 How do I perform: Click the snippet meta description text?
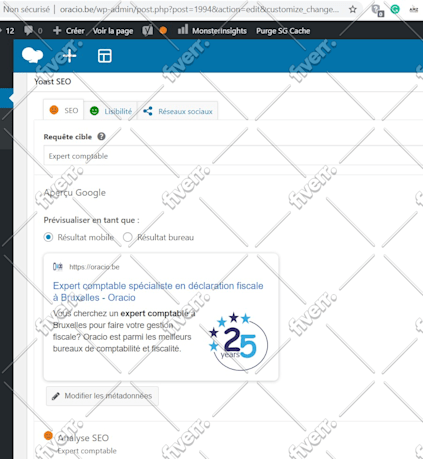coord(124,331)
